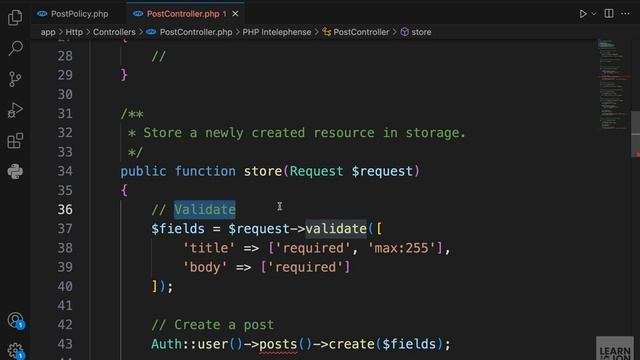Open the editor More Actions menu
Viewport: 640px width, 360px height.
tap(625, 13)
